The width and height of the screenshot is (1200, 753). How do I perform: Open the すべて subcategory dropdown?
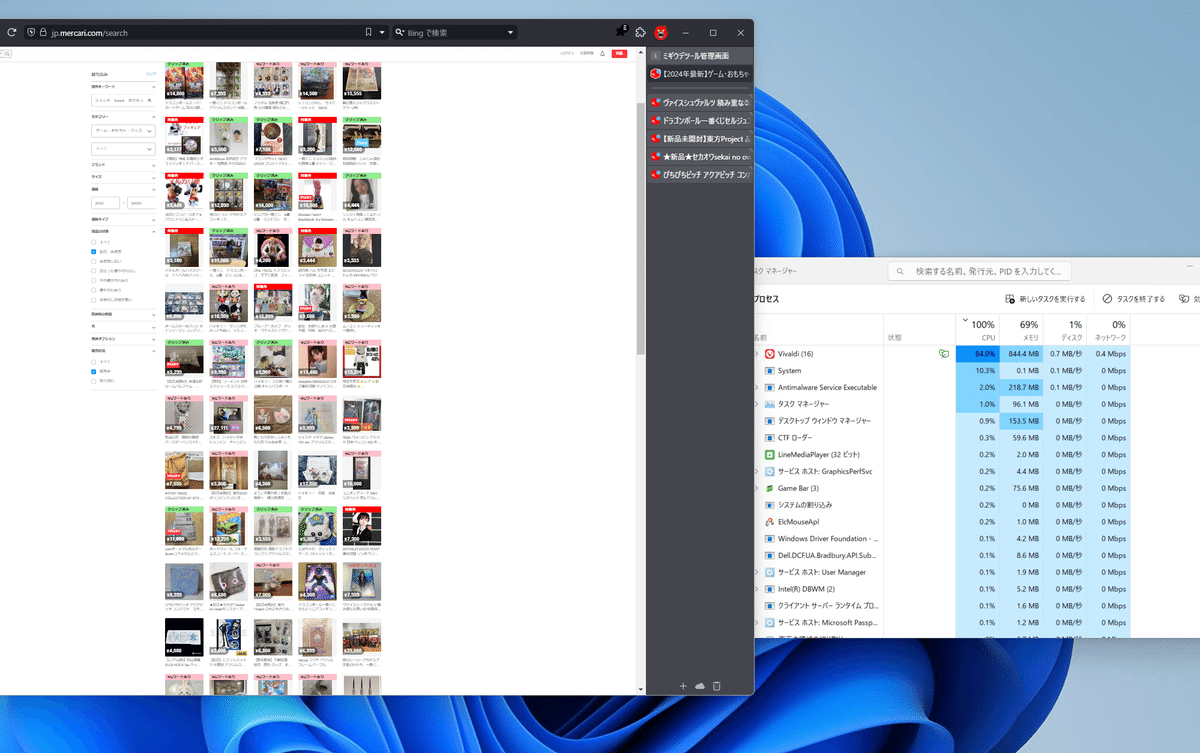123,148
